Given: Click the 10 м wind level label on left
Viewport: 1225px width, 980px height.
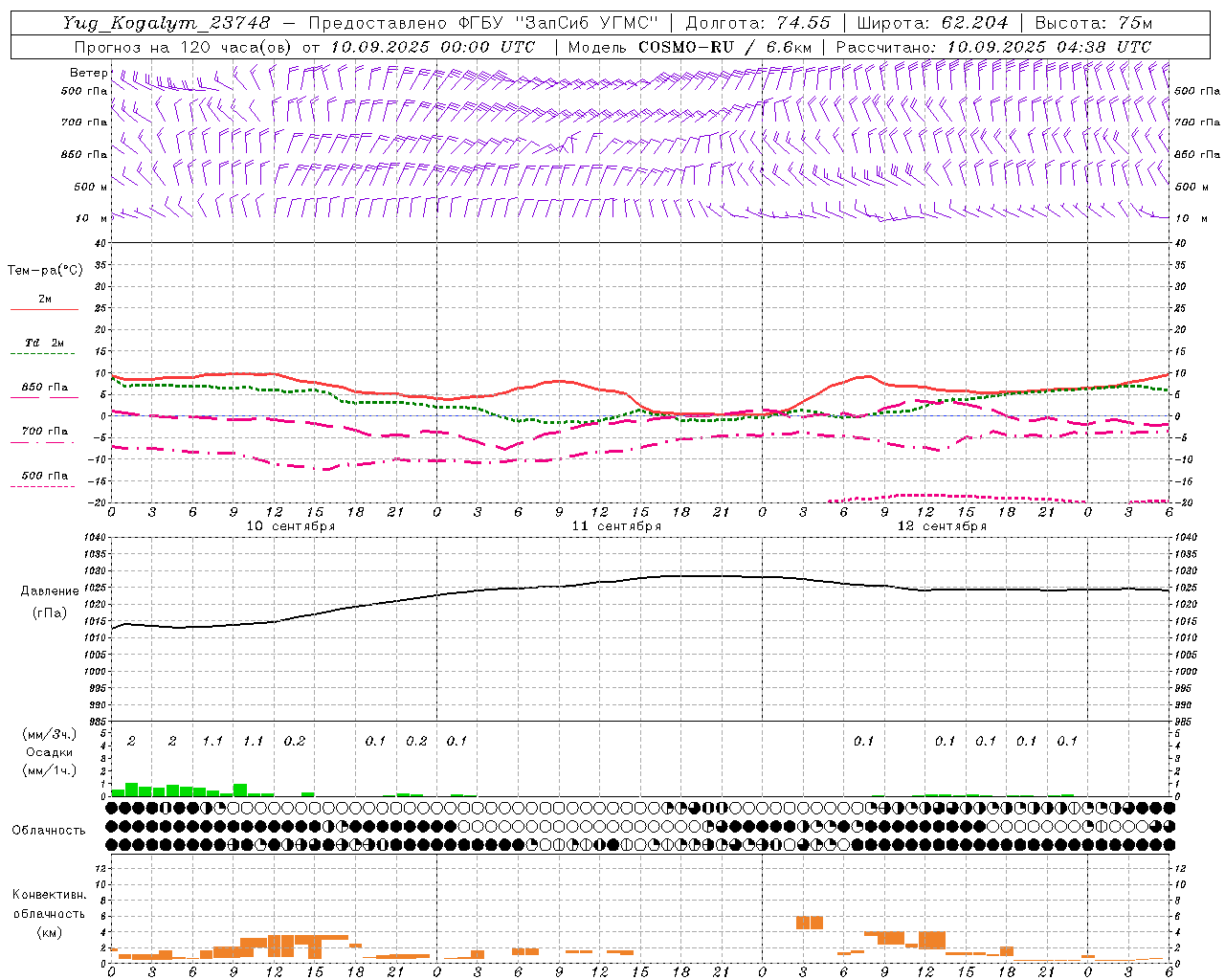Looking at the screenshot, I should point(92,218).
